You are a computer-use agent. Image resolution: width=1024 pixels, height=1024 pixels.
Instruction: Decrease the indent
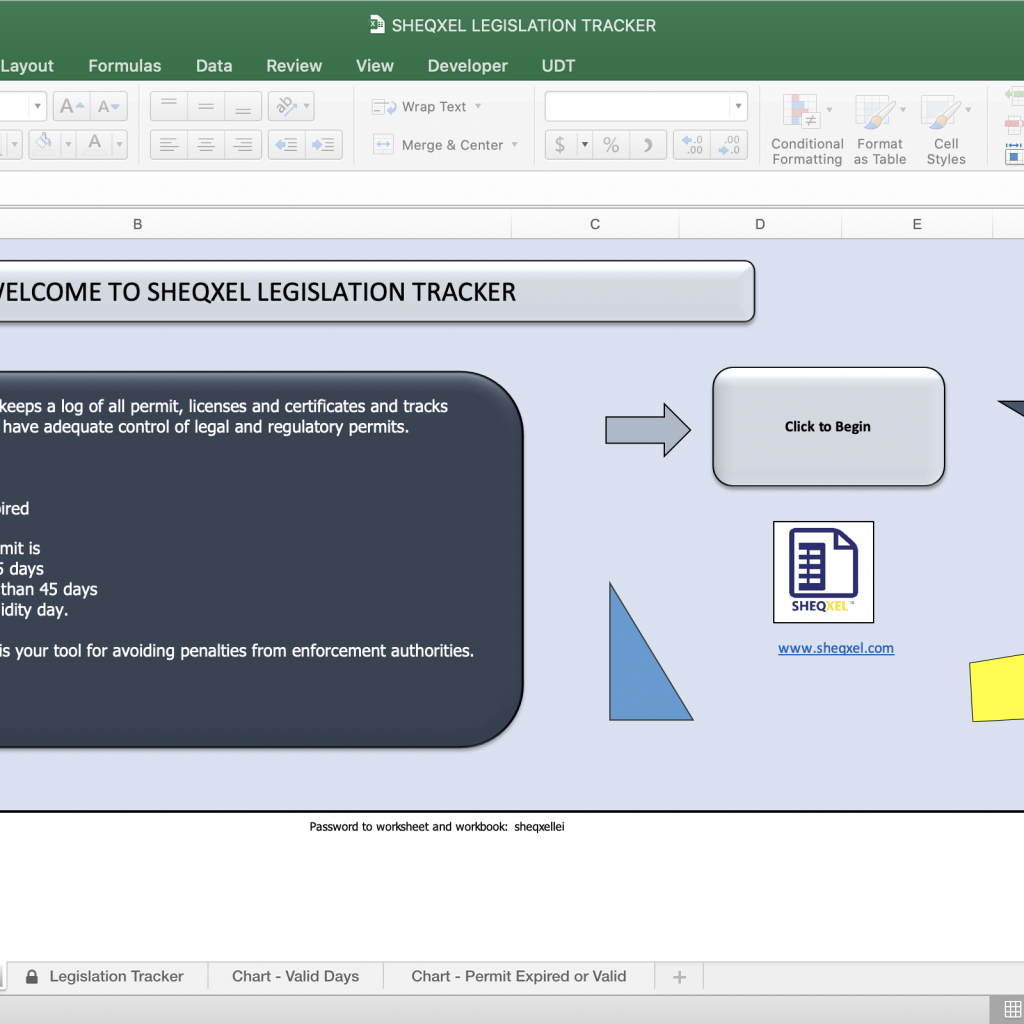pyautogui.click(x=286, y=144)
